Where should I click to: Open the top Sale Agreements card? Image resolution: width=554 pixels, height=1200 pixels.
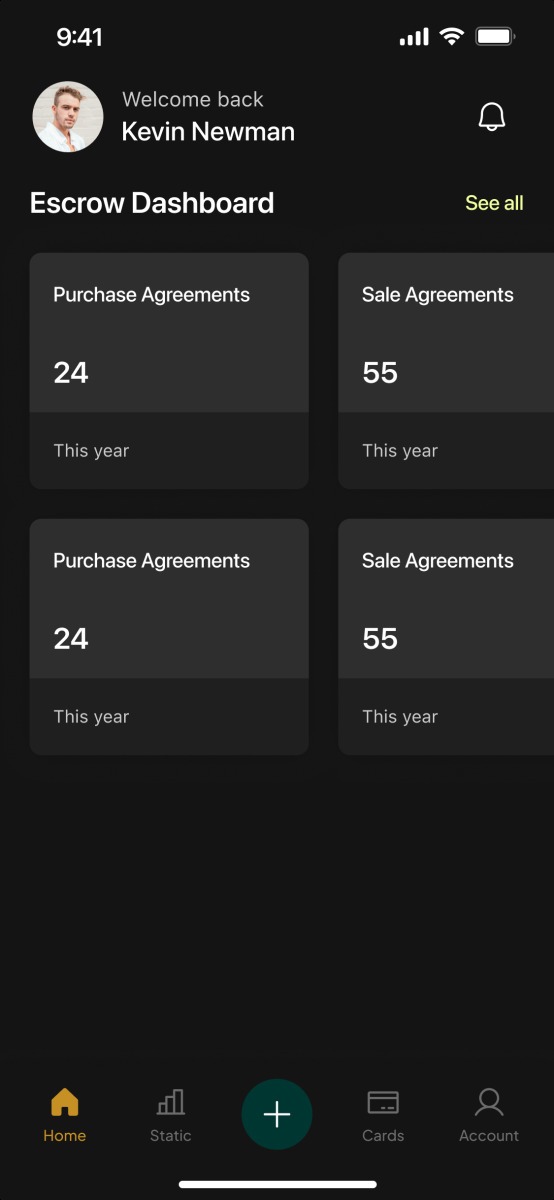(x=446, y=371)
